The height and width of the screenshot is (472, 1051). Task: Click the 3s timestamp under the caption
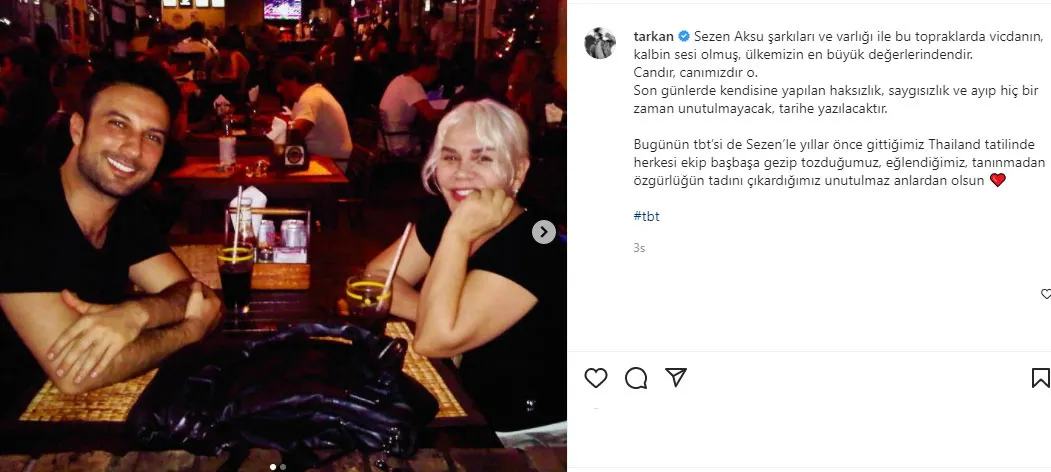(x=639, y=248)
